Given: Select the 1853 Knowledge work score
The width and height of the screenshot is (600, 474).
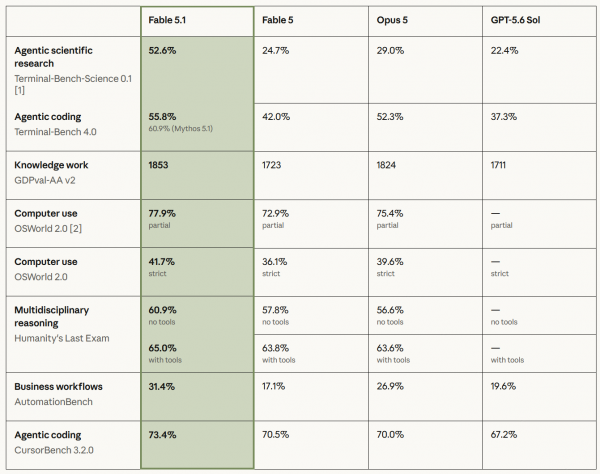Looking at the screenshot, I should [x=158, y=165].
